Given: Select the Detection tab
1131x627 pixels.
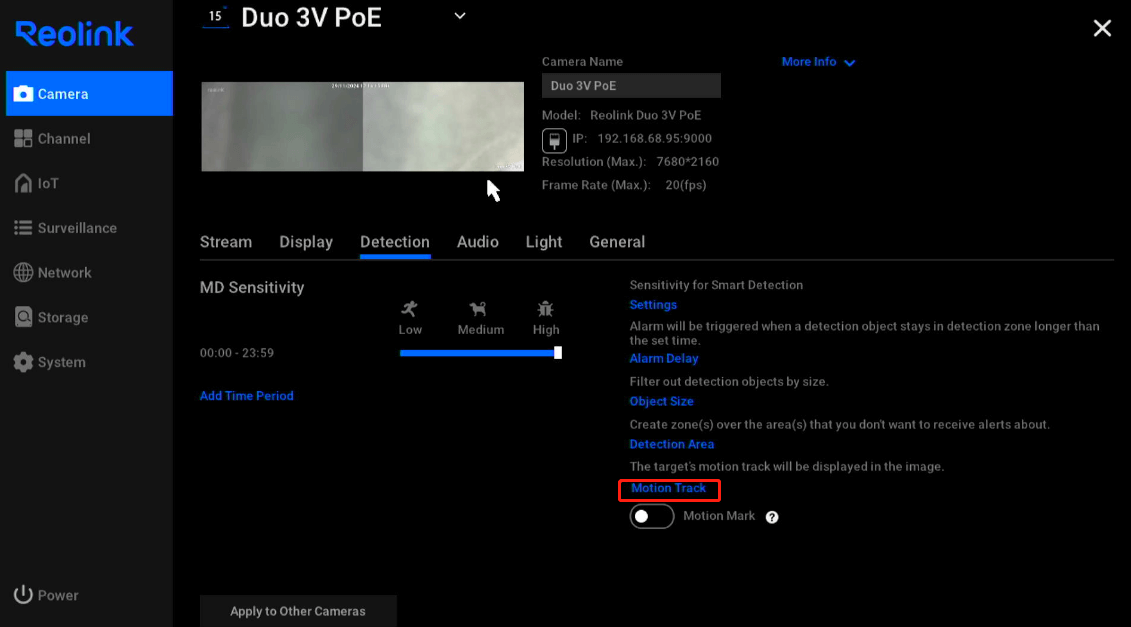Looking at the screenshot, I should click(395, 242).
